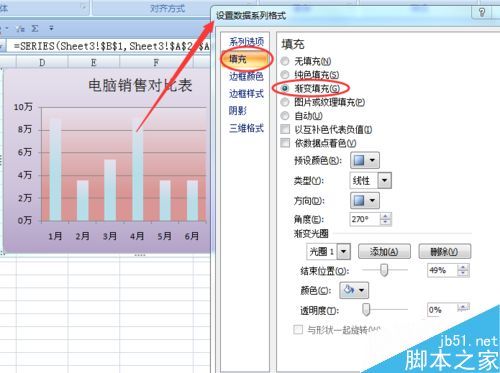500x373 pixels.
Task: Click the 2月 bar in chart
Action: pyautogui.click(x=83, y=201)
